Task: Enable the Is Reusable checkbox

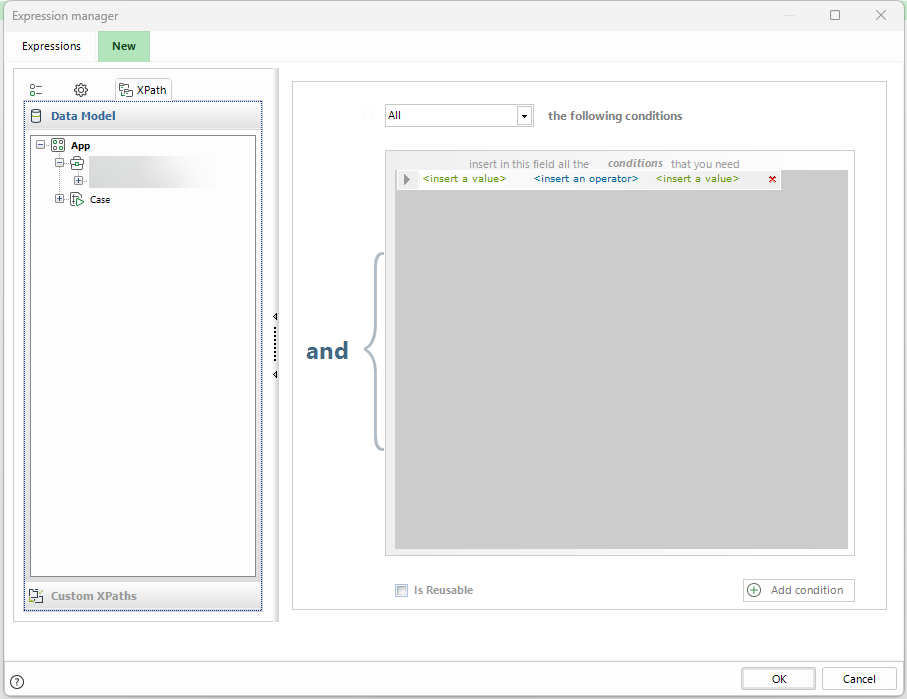Action: click(401, 590)
